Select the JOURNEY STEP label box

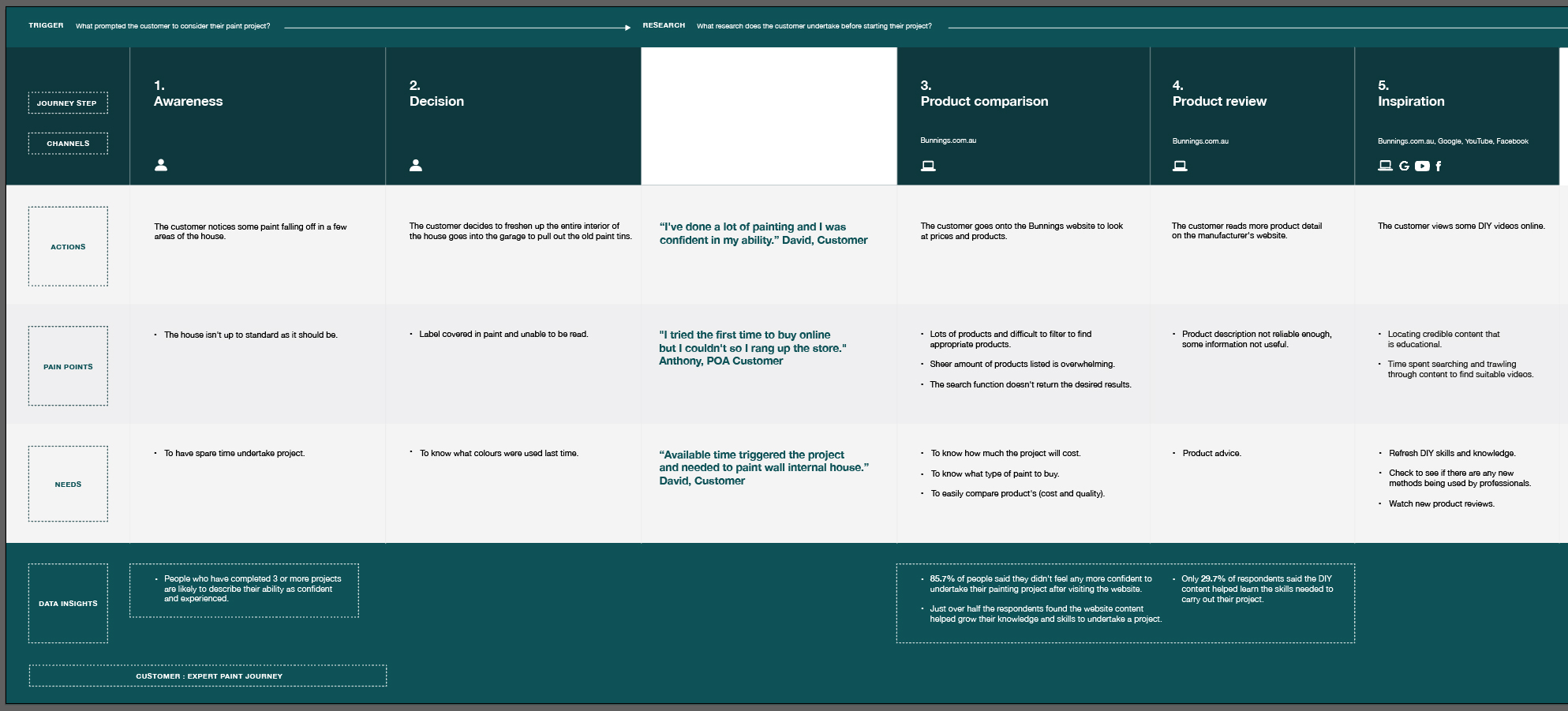[68, 103]
